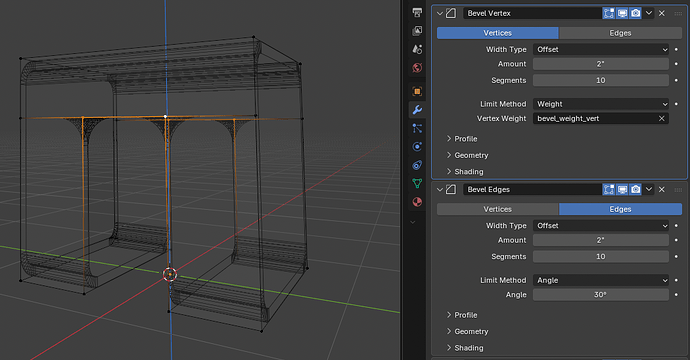Open Bevel Vertex Width Type dropdown
690x360 pixels.
pyautogui.click(x=601, y=49)
